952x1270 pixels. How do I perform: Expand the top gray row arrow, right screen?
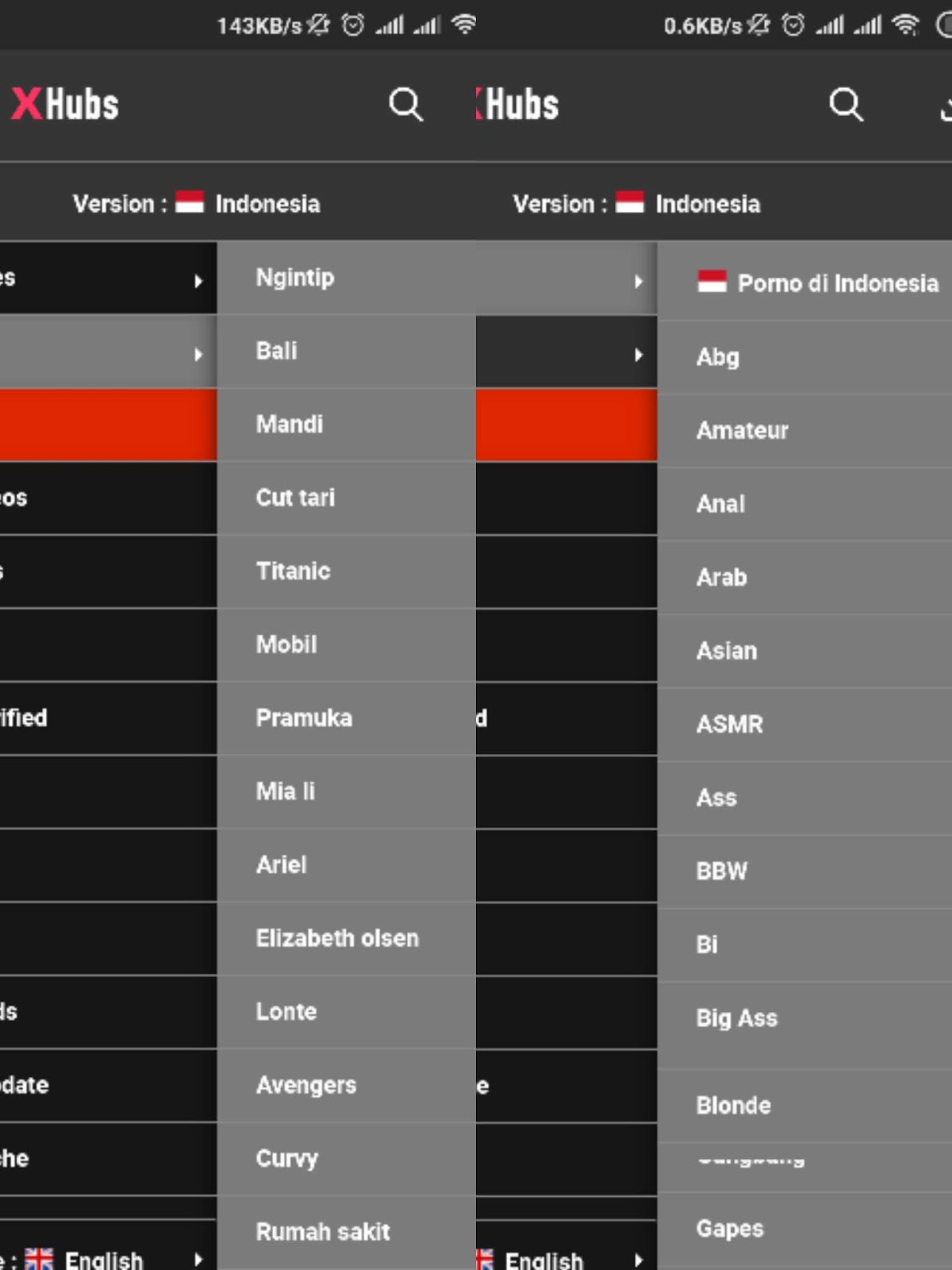[x=639, y=280]
